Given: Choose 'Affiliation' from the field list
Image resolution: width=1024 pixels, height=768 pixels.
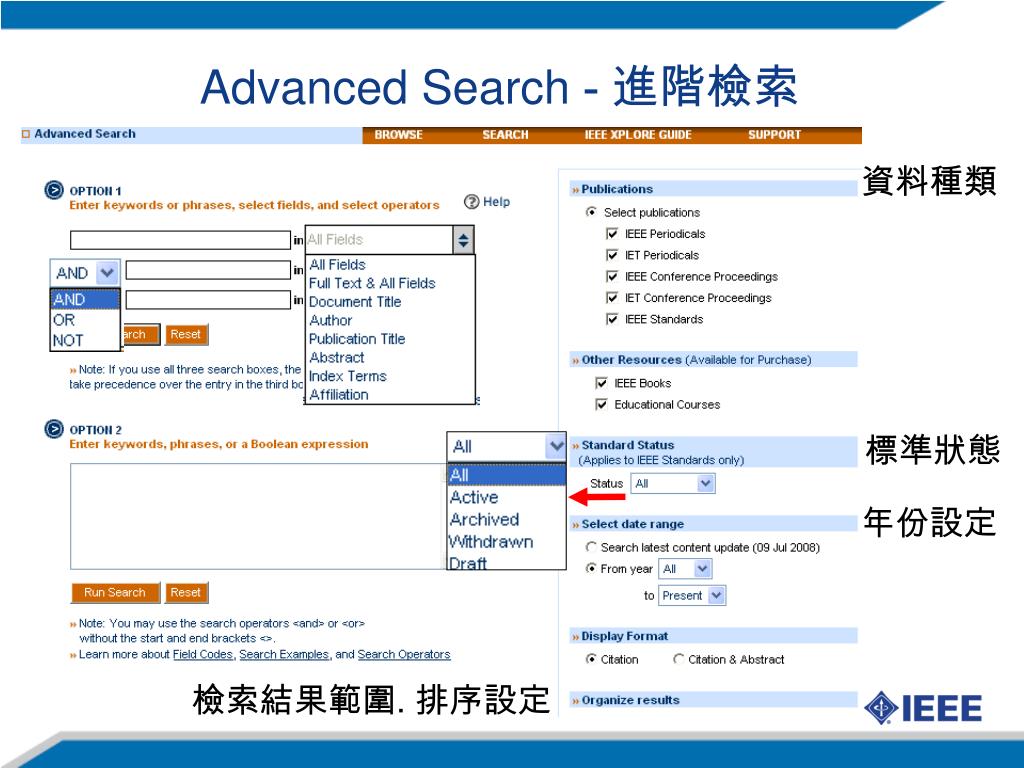Looking at the screenshot, I should [x=339, y=394].
